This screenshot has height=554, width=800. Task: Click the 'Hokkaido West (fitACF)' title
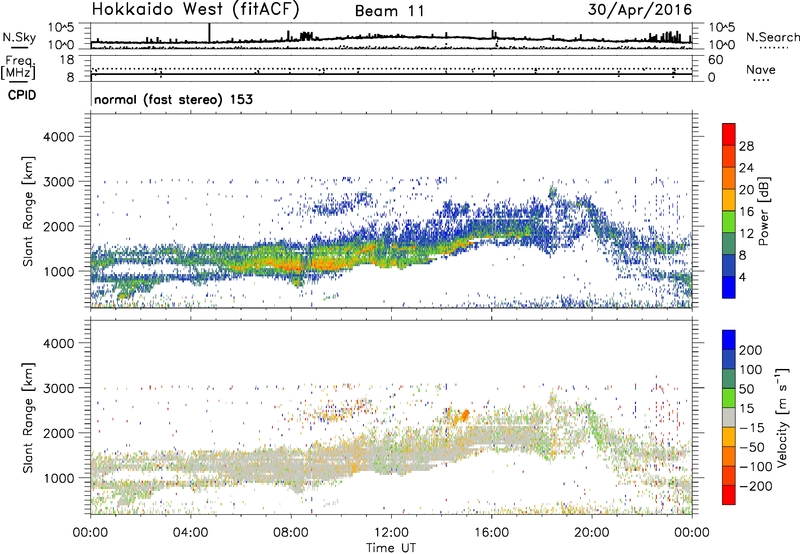tap(195, 10)
